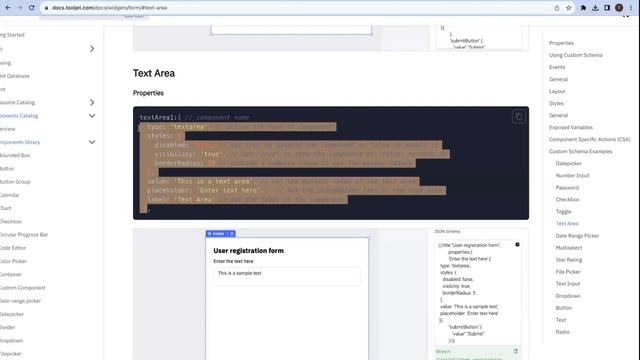
Task: Jump to Custom Schema Examples in the contents
Action: coord(580,151)
